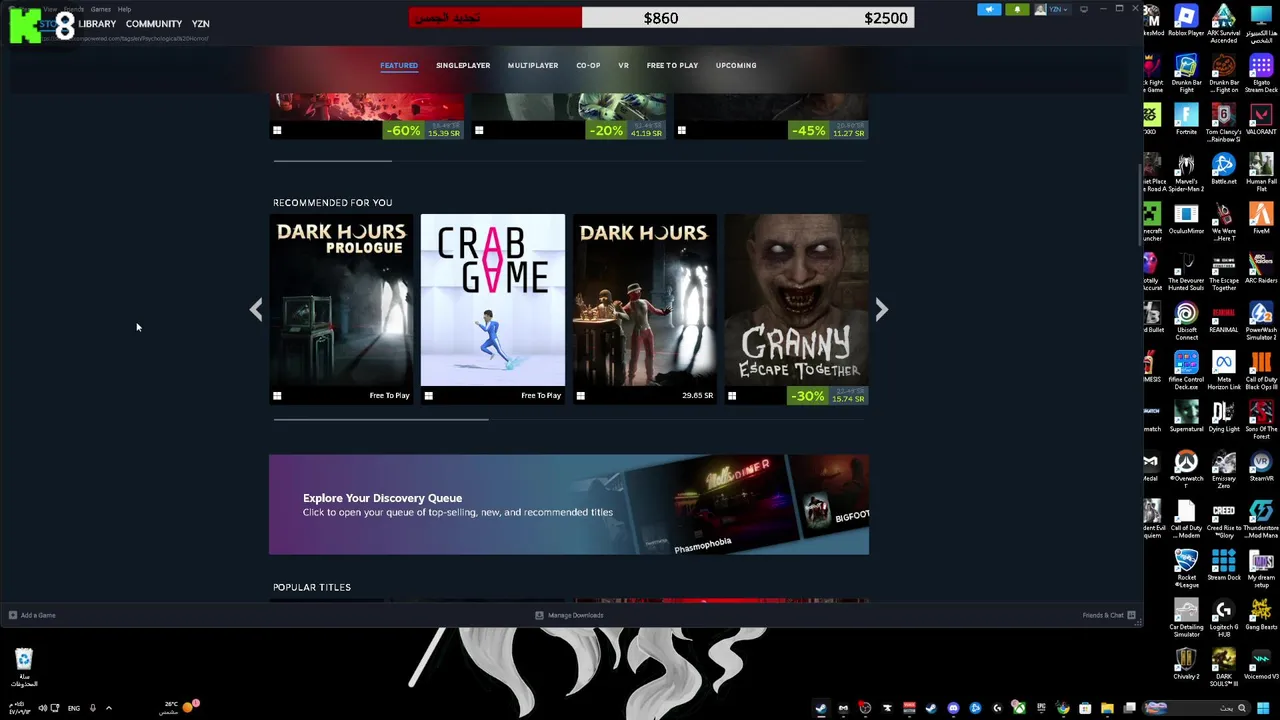Screen dimensions: 1280x720
Task: Open the Recycle Bin on the desktop
Action: coord(24,667)
